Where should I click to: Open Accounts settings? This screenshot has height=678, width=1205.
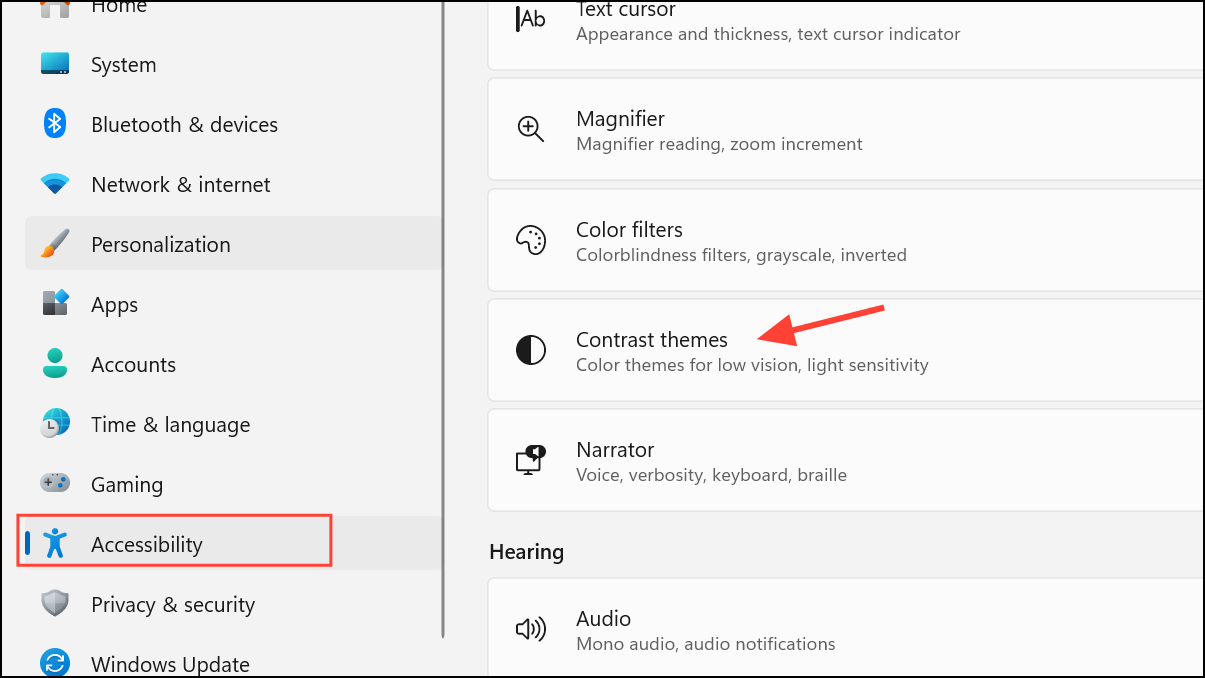[x=133, y=364]
